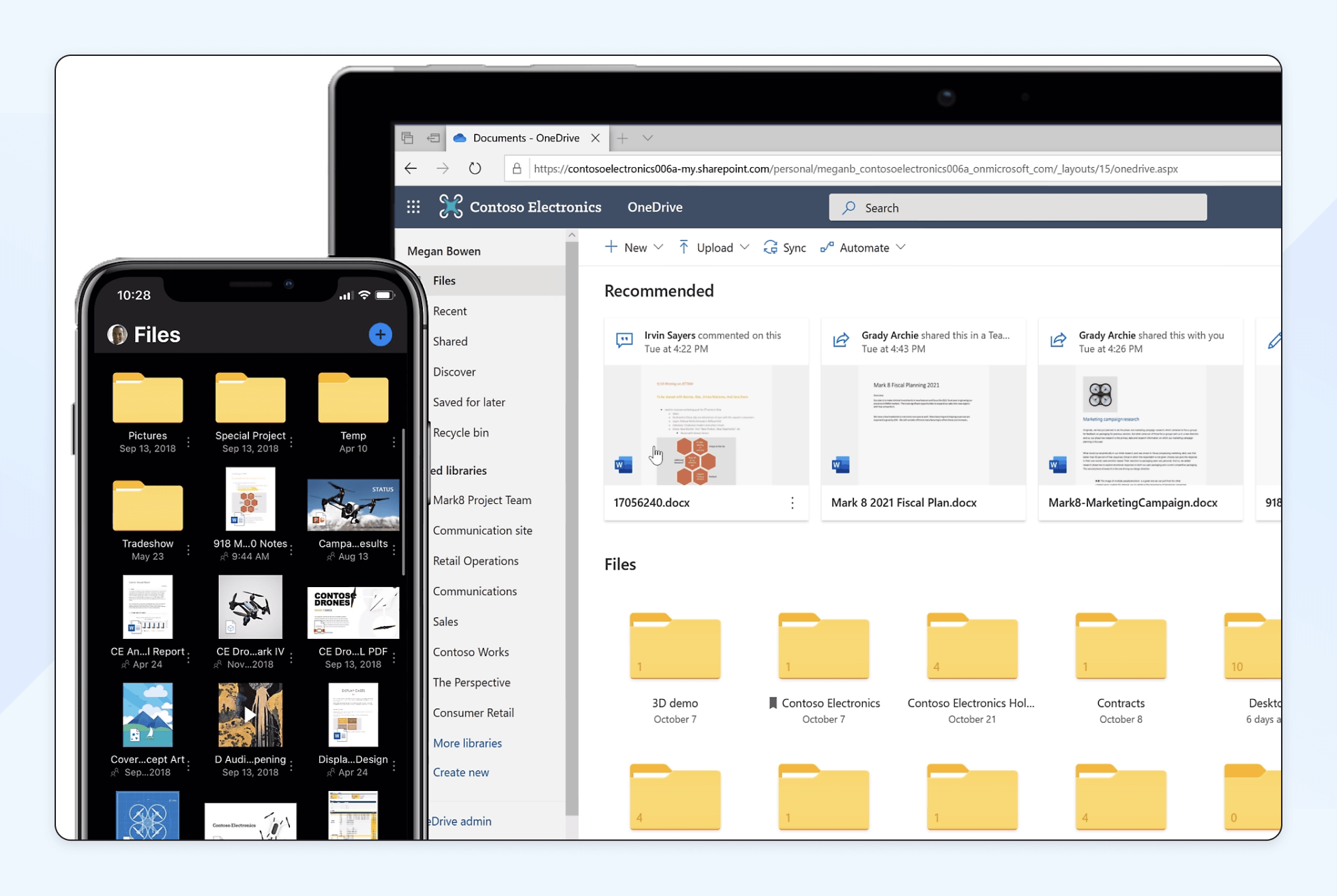Select the Recent tab in sidebar
The width and height of the screenshot is (1337, 896).
click(449, 310)
